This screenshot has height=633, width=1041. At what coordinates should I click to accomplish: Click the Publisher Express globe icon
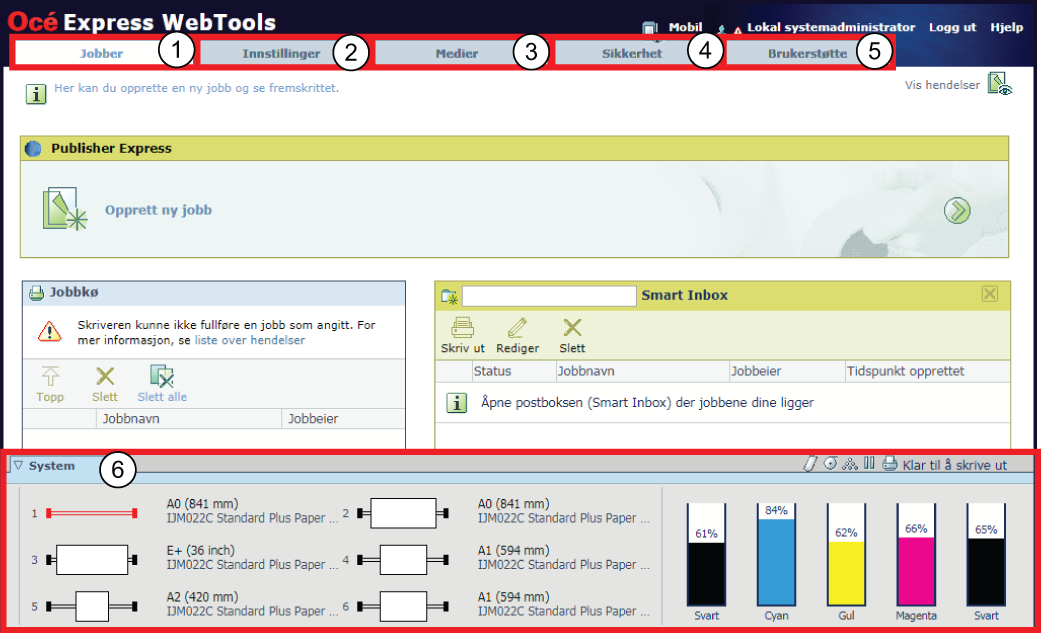[33, 149]
